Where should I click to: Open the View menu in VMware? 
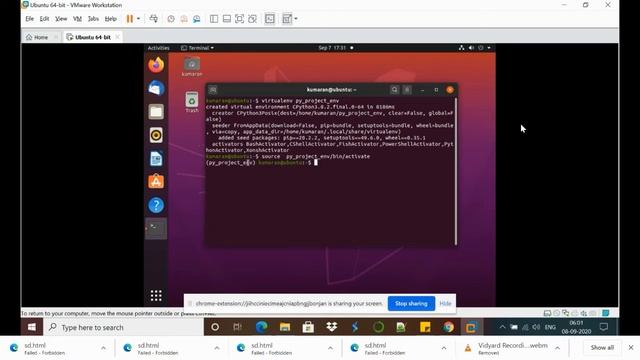point(61,19)
